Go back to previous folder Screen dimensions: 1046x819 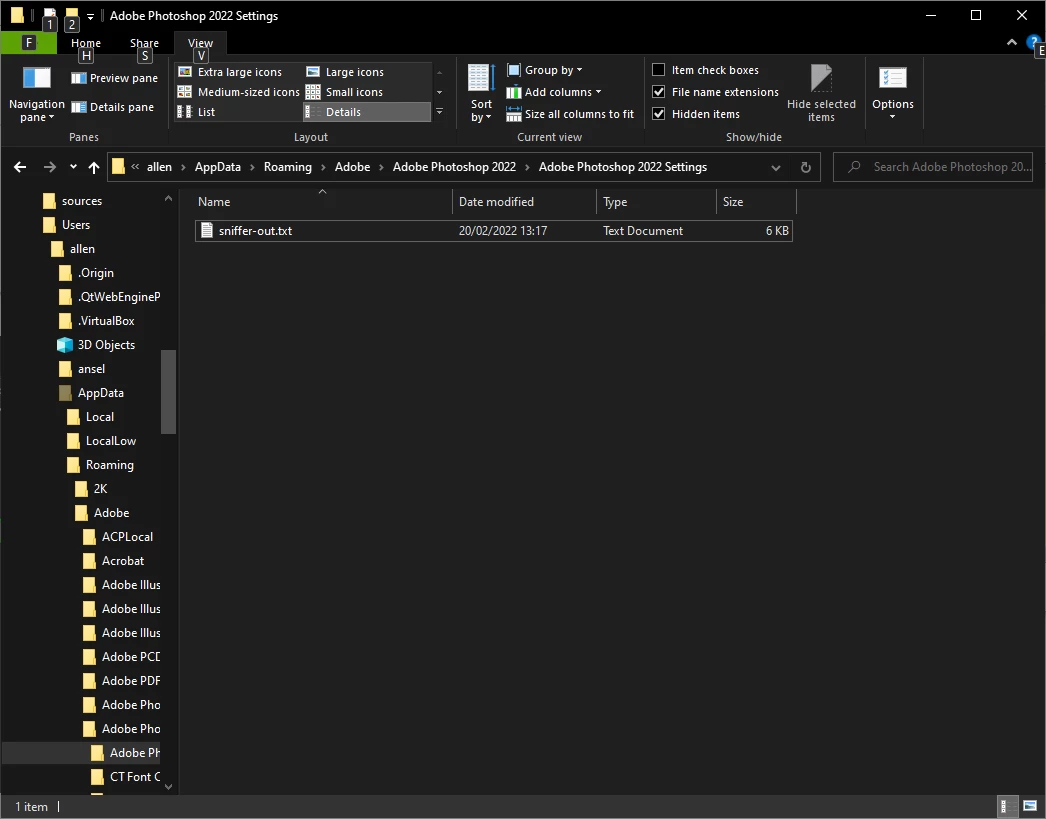(20, 167)
